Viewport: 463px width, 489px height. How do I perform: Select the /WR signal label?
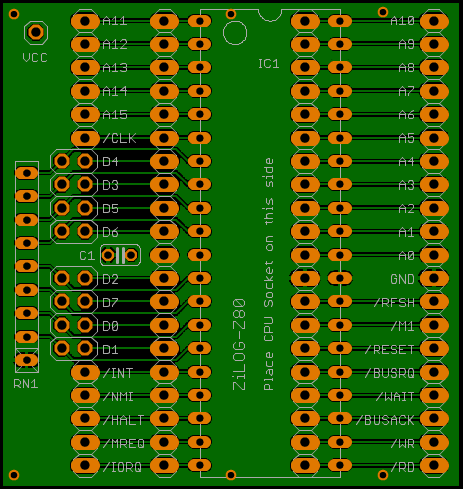pyautogui.click(x=402, y=444)
